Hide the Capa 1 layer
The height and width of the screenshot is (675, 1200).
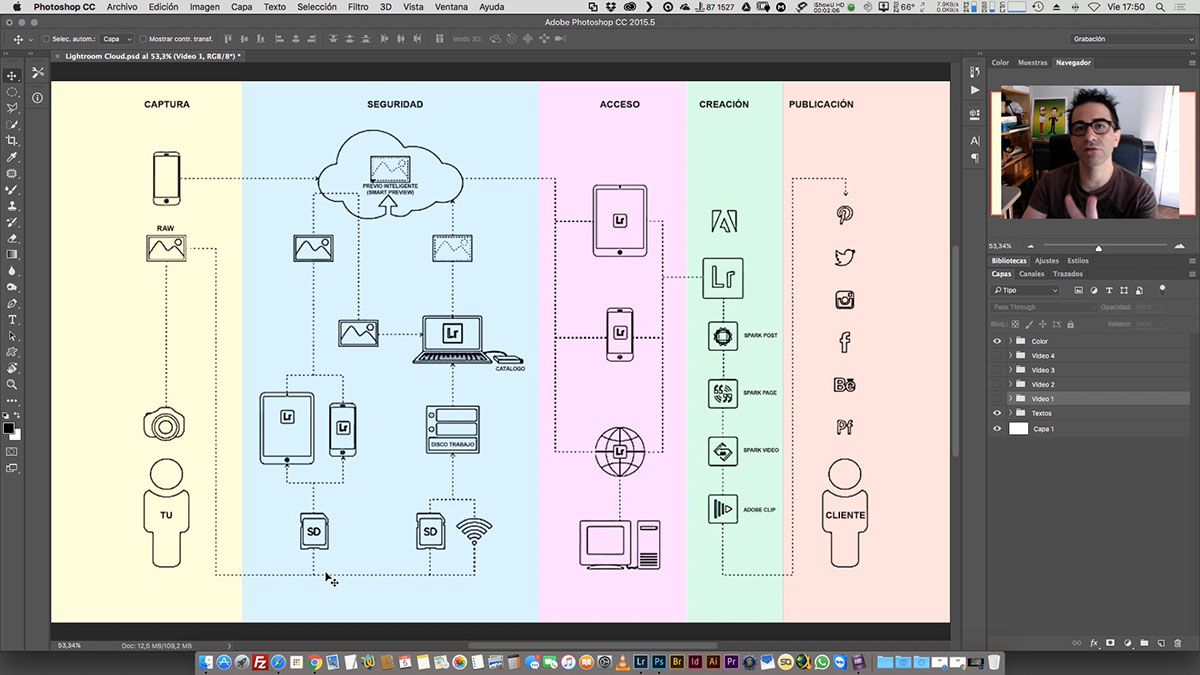(997, 429)
